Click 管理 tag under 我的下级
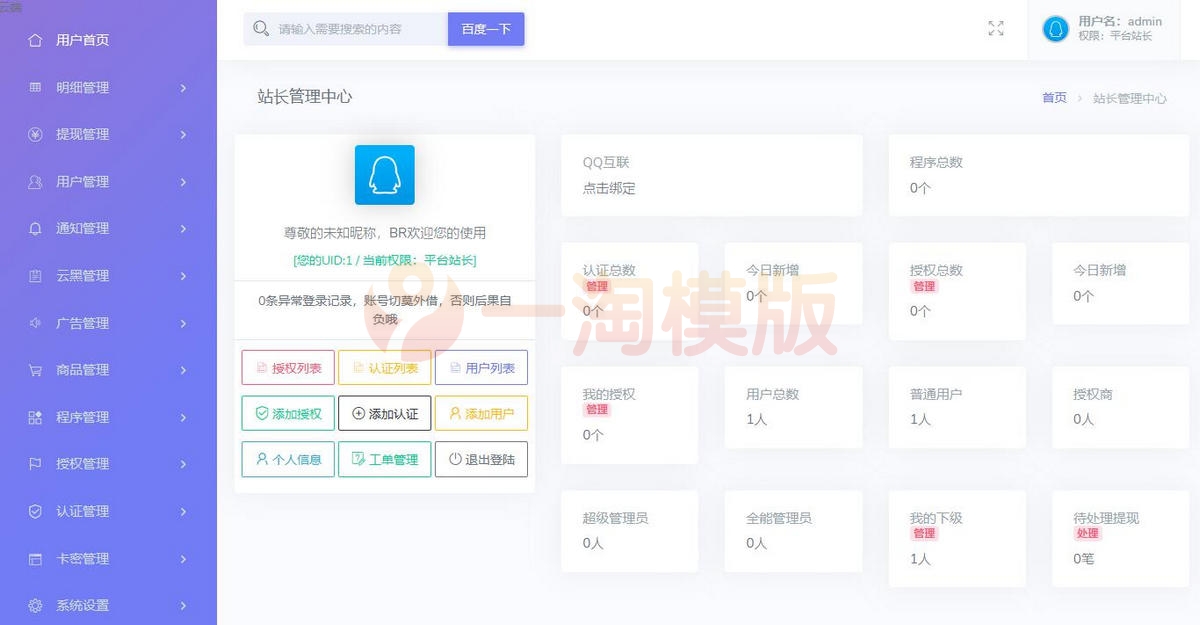Viewport: 1200px width, 625px height. (x=923, y=534)
